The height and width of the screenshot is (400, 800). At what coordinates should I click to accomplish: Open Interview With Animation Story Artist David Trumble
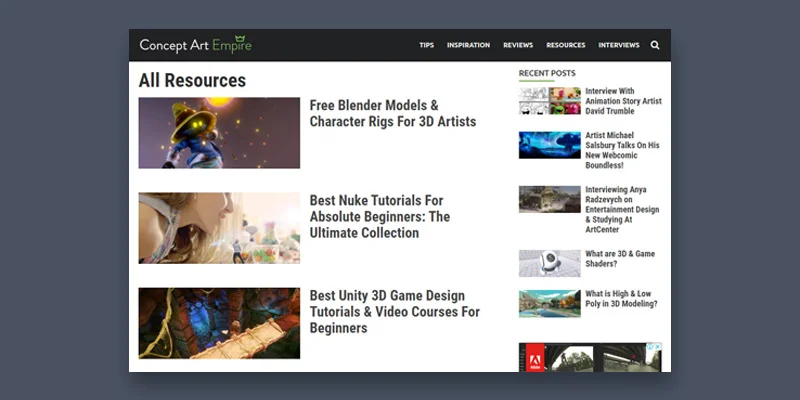click(623, 101)
